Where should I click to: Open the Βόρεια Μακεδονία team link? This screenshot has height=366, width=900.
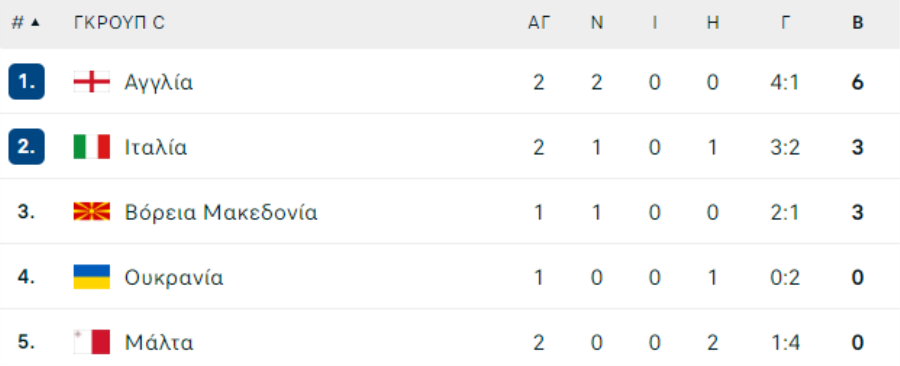click(x=221, y=213)
